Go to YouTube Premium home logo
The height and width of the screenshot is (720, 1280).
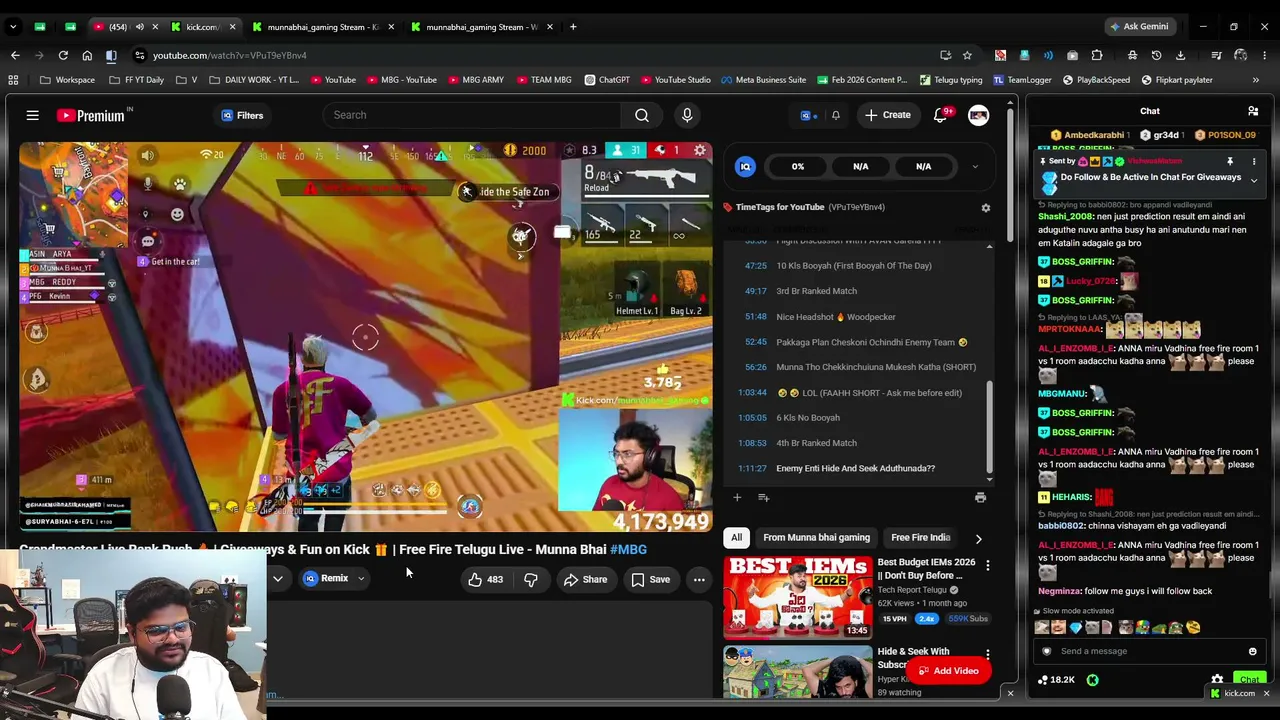pos(91,115)
